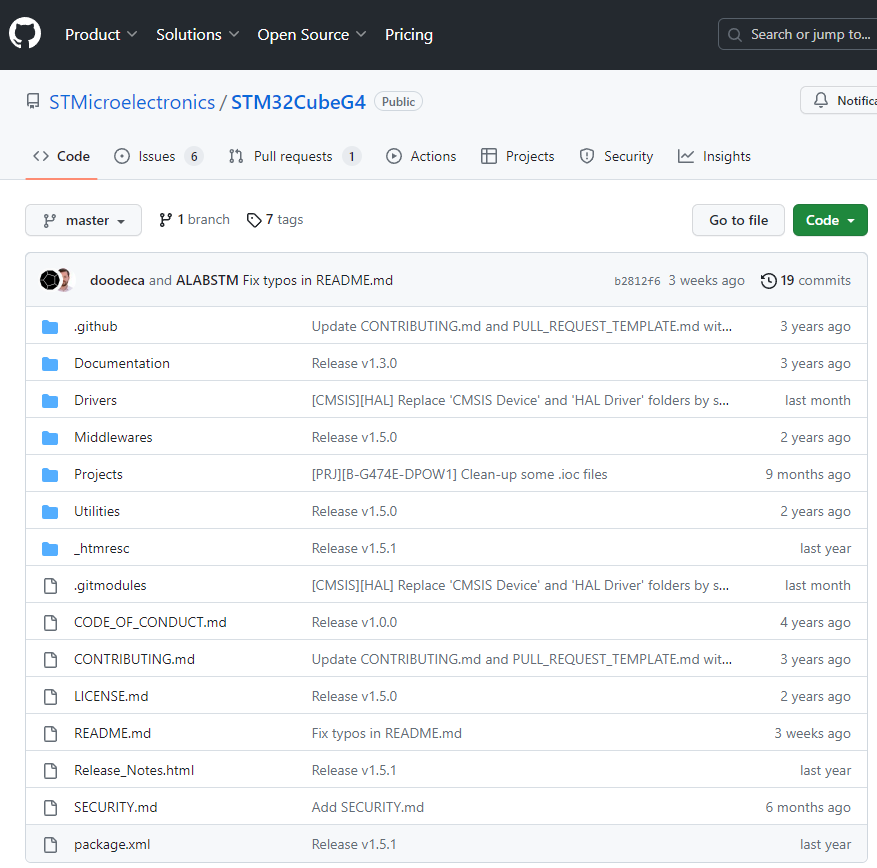Open the 19 commits history link
Image resolution: width=877 pixels, height=868 pixels.
pos(806,280)
